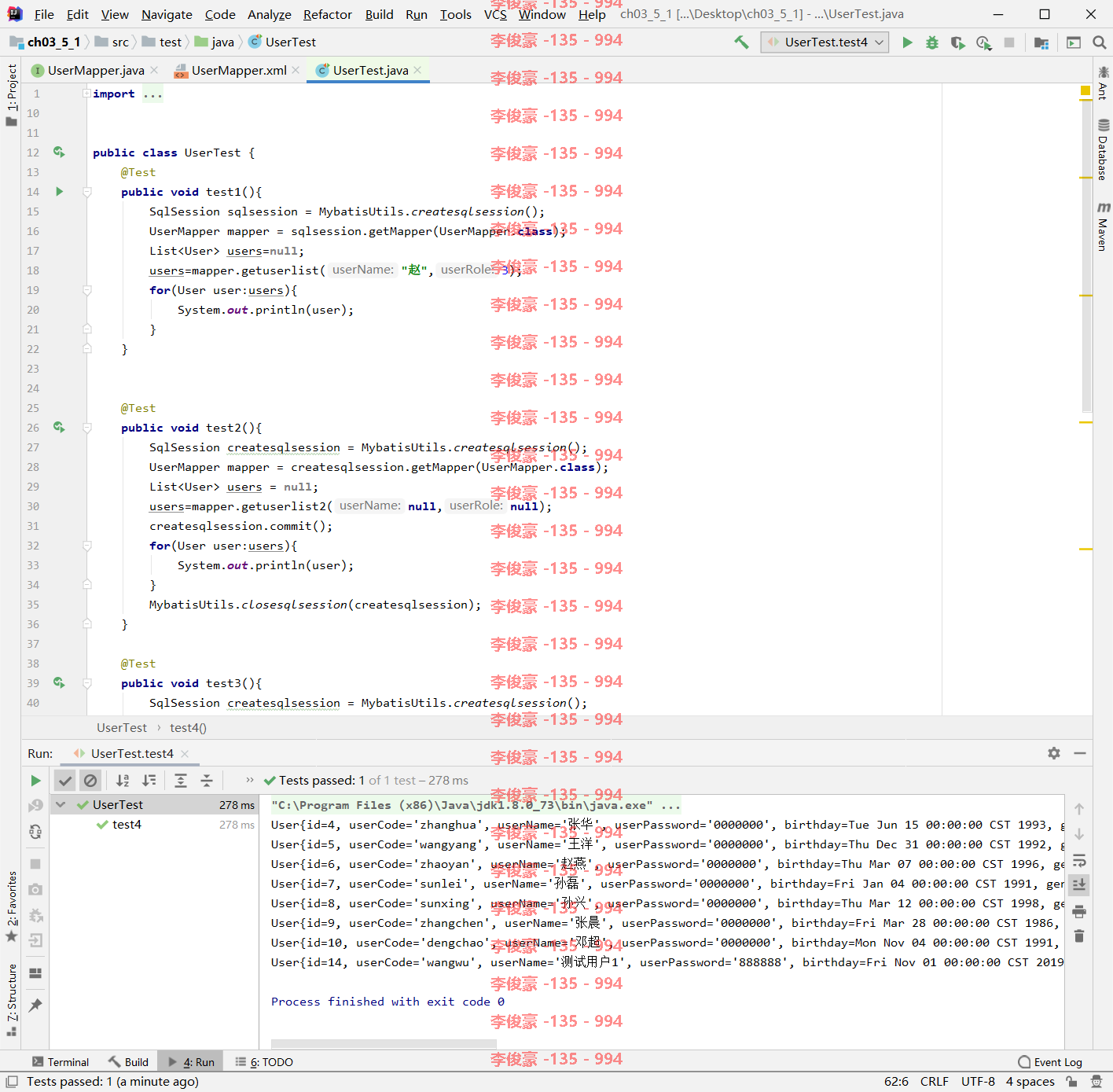This screenshot has height=1092, width=1113.
Task: Close the UserTest.java tab
Action: click(417, 71)
